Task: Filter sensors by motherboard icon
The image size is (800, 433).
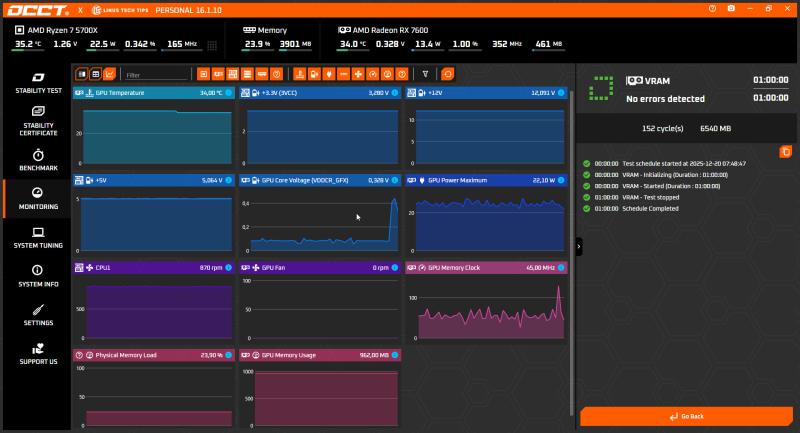Action: 233,74
